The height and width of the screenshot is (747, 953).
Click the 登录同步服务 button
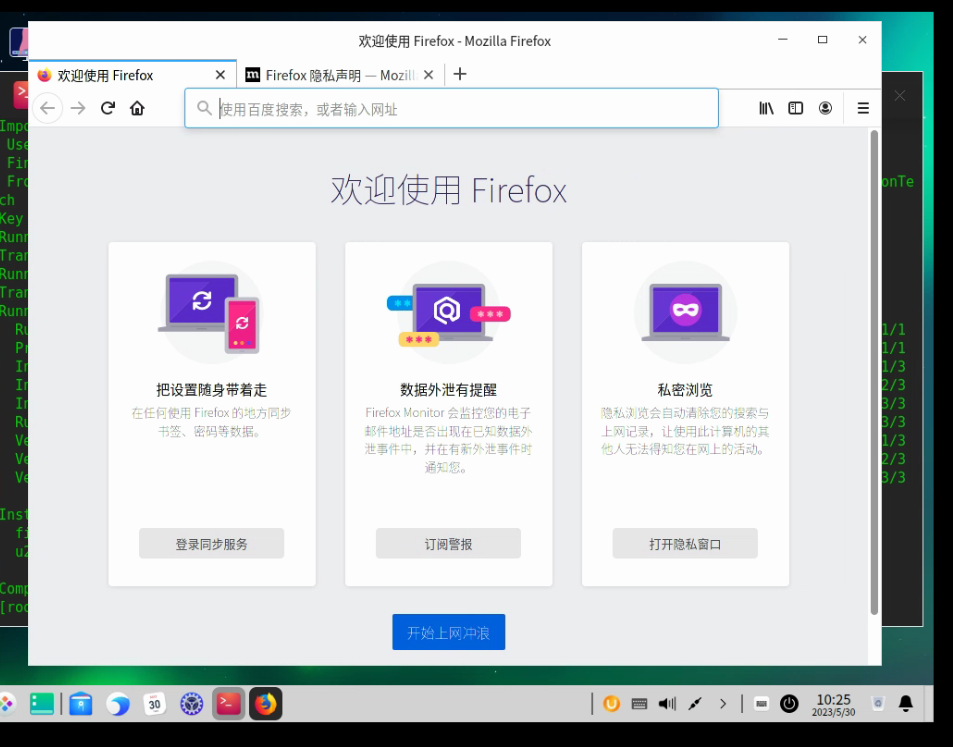211,544
